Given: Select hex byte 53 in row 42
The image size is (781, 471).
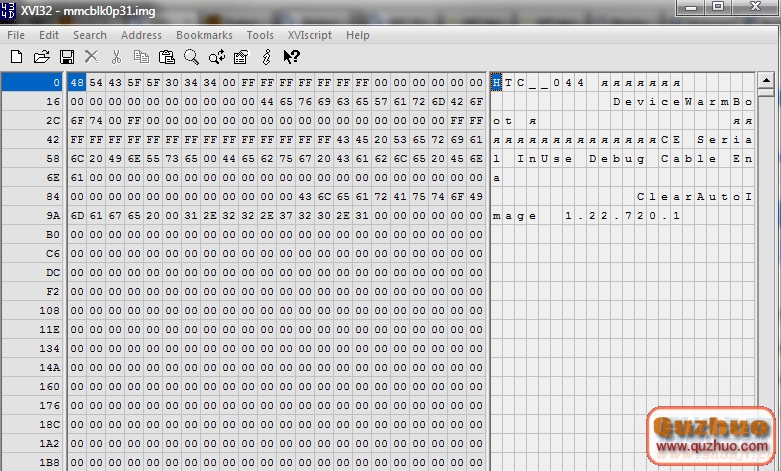Looking at the screenshot, I should coord(400,140).
